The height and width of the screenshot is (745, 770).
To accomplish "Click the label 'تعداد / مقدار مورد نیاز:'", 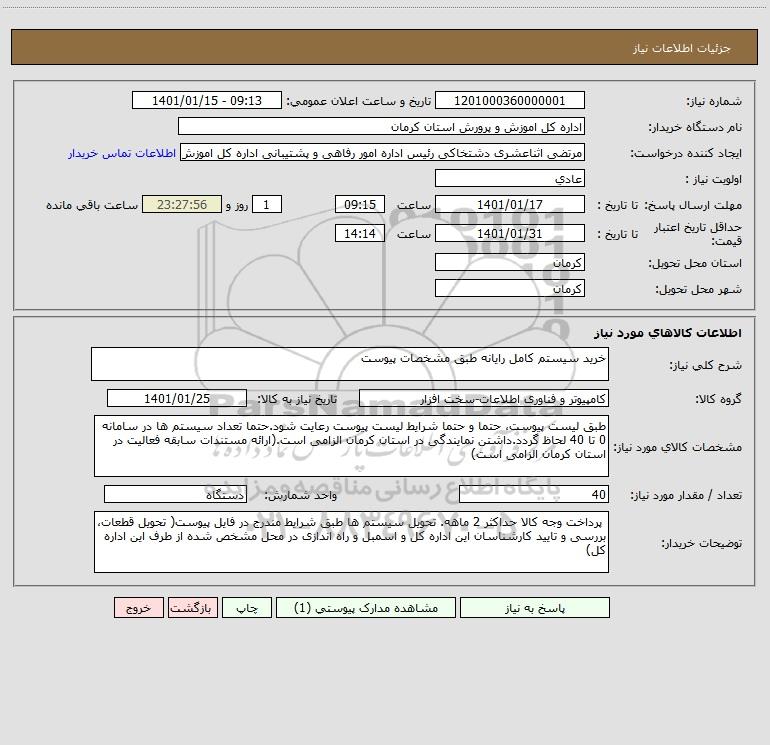I will tap(686, 496).
